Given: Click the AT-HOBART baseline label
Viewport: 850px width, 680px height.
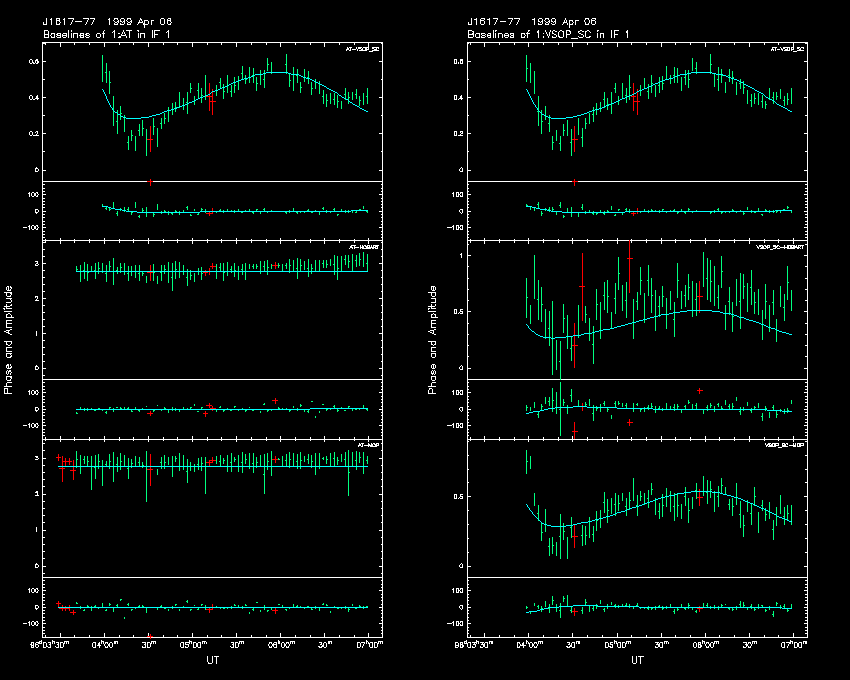Looking at the screenshot, I should [x=364, y=247].
